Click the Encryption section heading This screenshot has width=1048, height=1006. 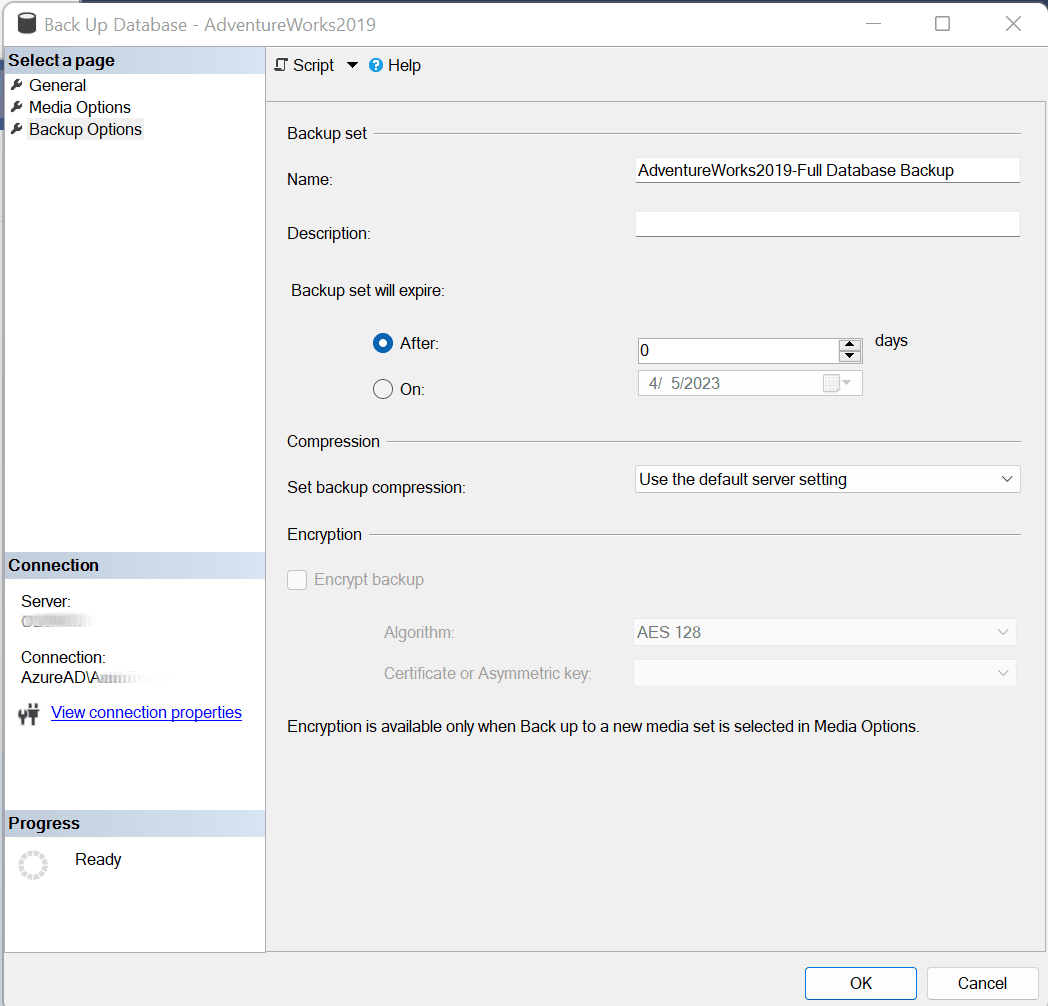click(325, 535)
